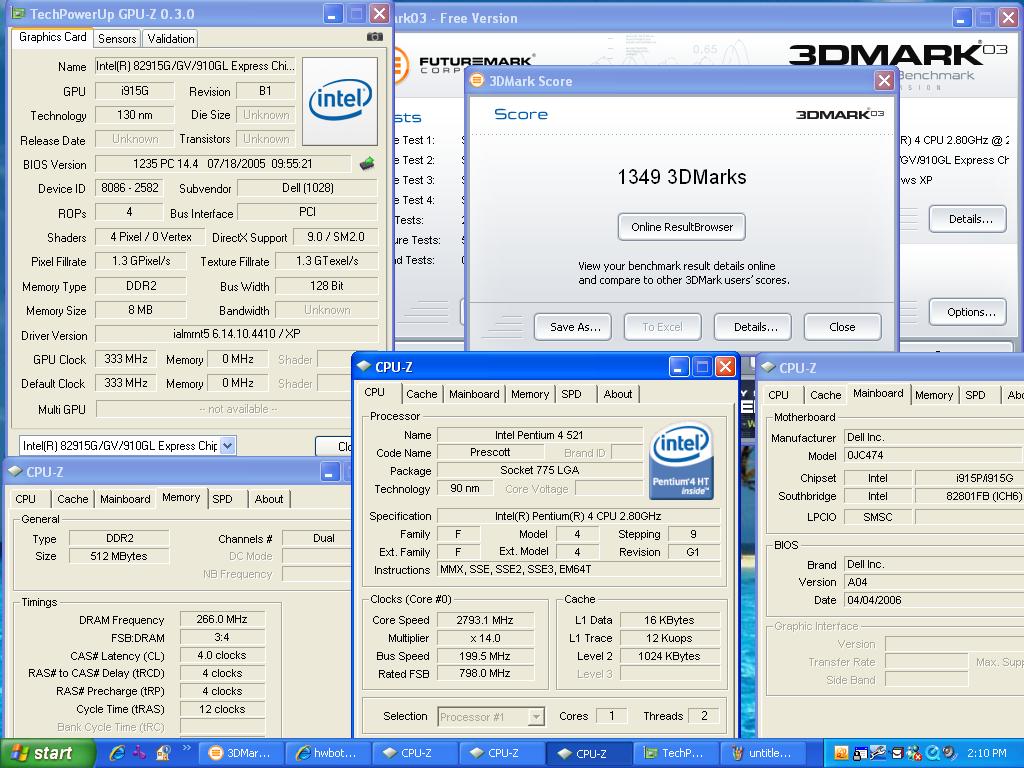Click Options... button in 3DMark03 window
Image resolution: width=1024 pixels, height=768 pixels.
pyautogui.click(x=970, y=312)
